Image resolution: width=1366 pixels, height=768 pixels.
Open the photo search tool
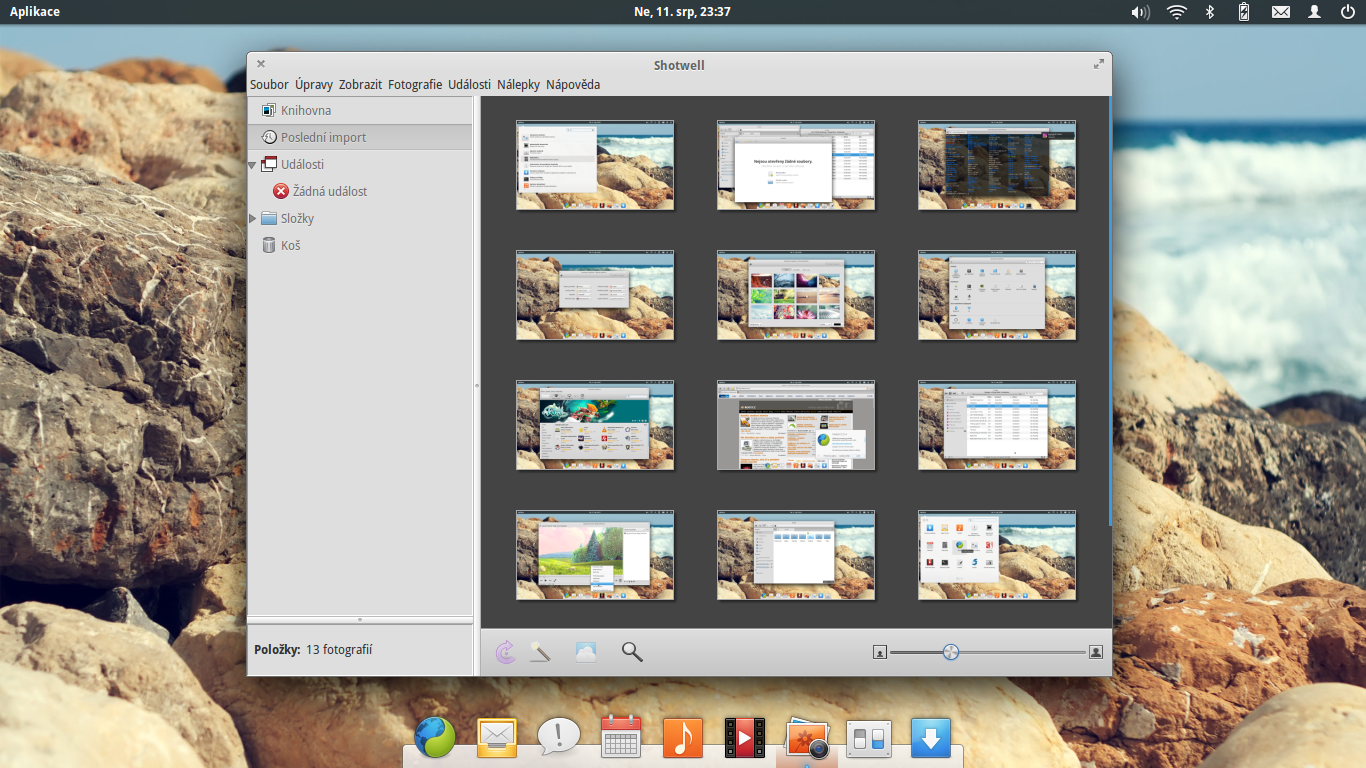pyautogui.click(x=631, y=651)
